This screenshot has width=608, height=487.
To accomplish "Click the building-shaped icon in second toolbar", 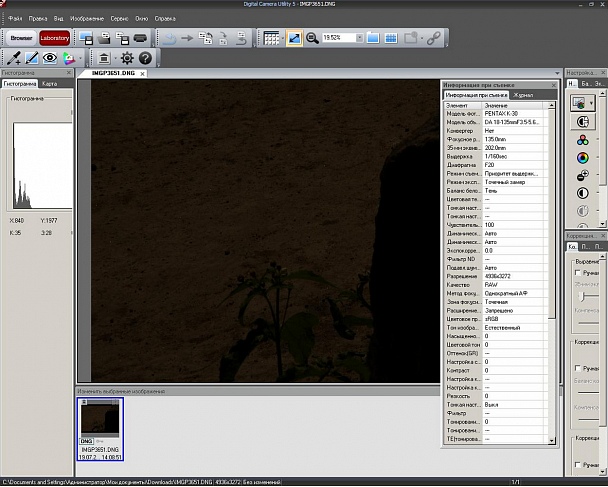I will click(x=104, y=58).
